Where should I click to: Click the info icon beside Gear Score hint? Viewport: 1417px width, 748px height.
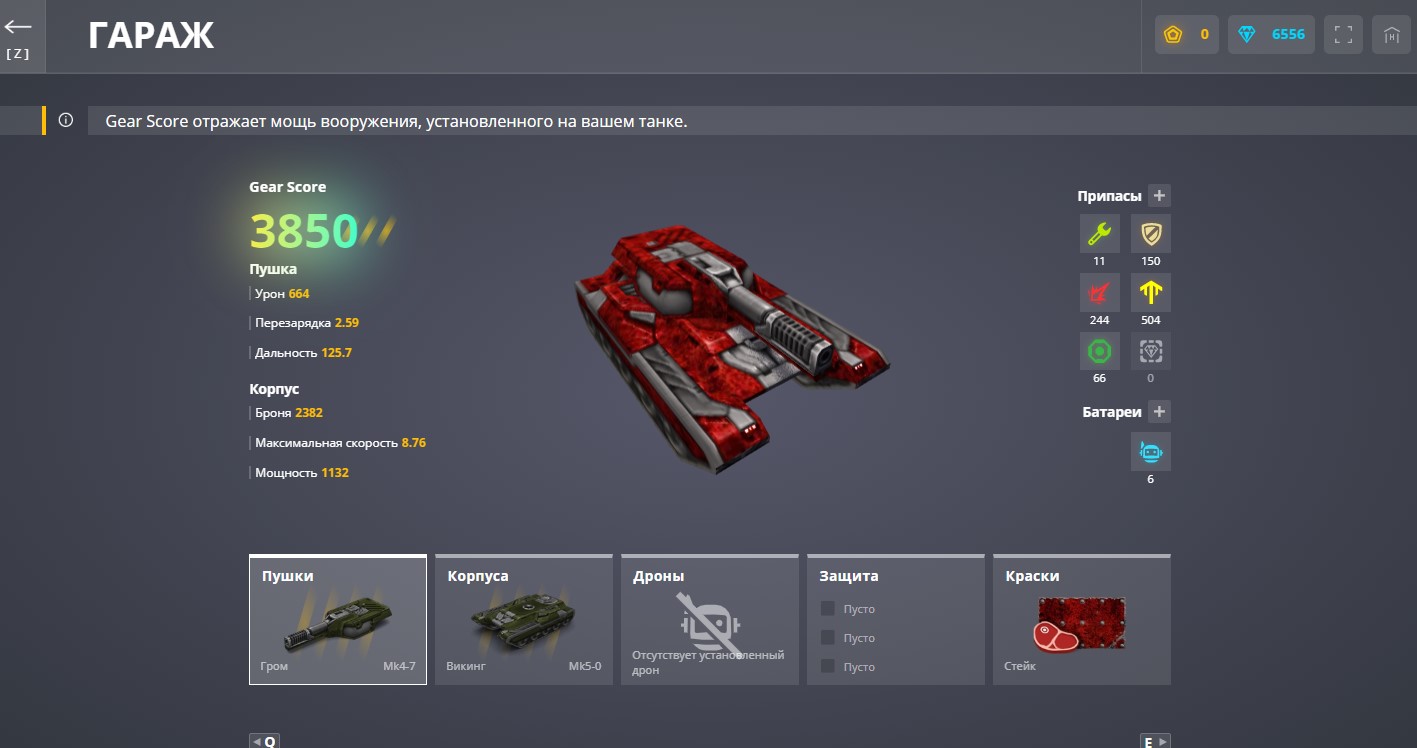(66, 120)
